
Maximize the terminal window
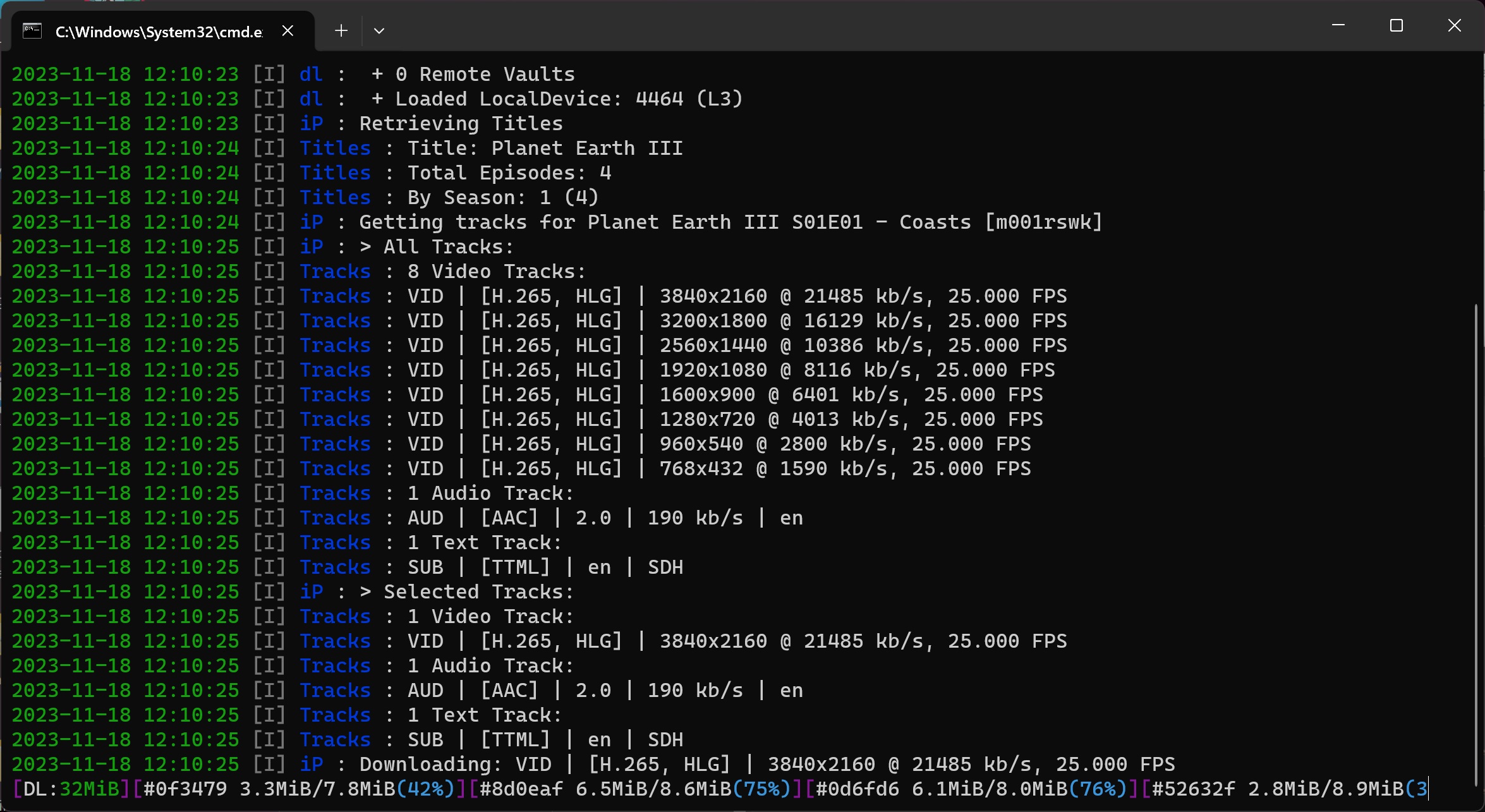(1397, 26)
